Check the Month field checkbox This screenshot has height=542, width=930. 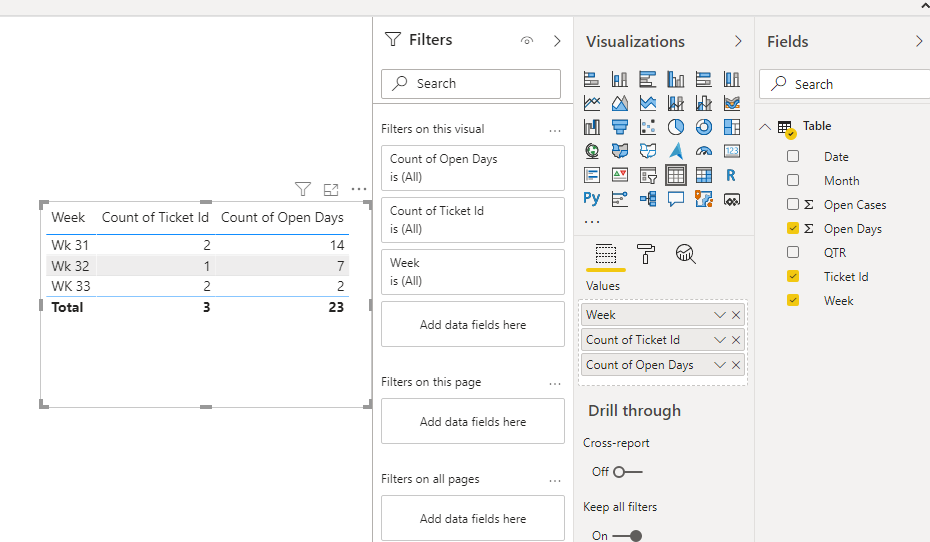pos(793,180)
